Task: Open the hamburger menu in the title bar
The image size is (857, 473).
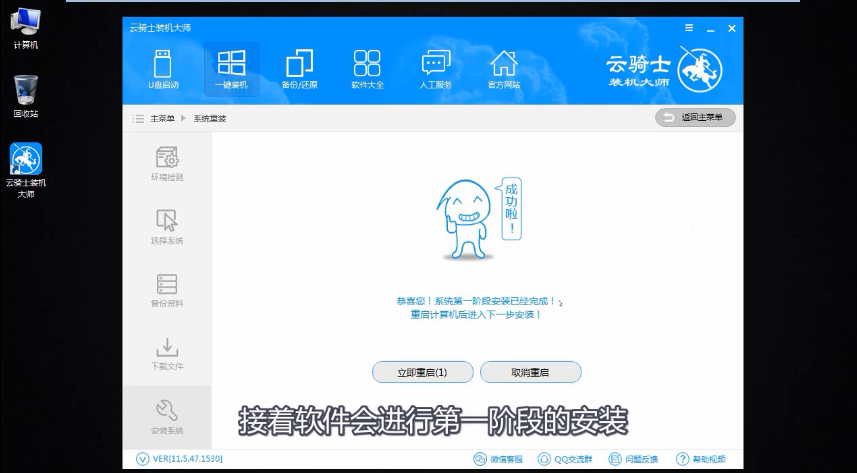Action: click(689, 28)
